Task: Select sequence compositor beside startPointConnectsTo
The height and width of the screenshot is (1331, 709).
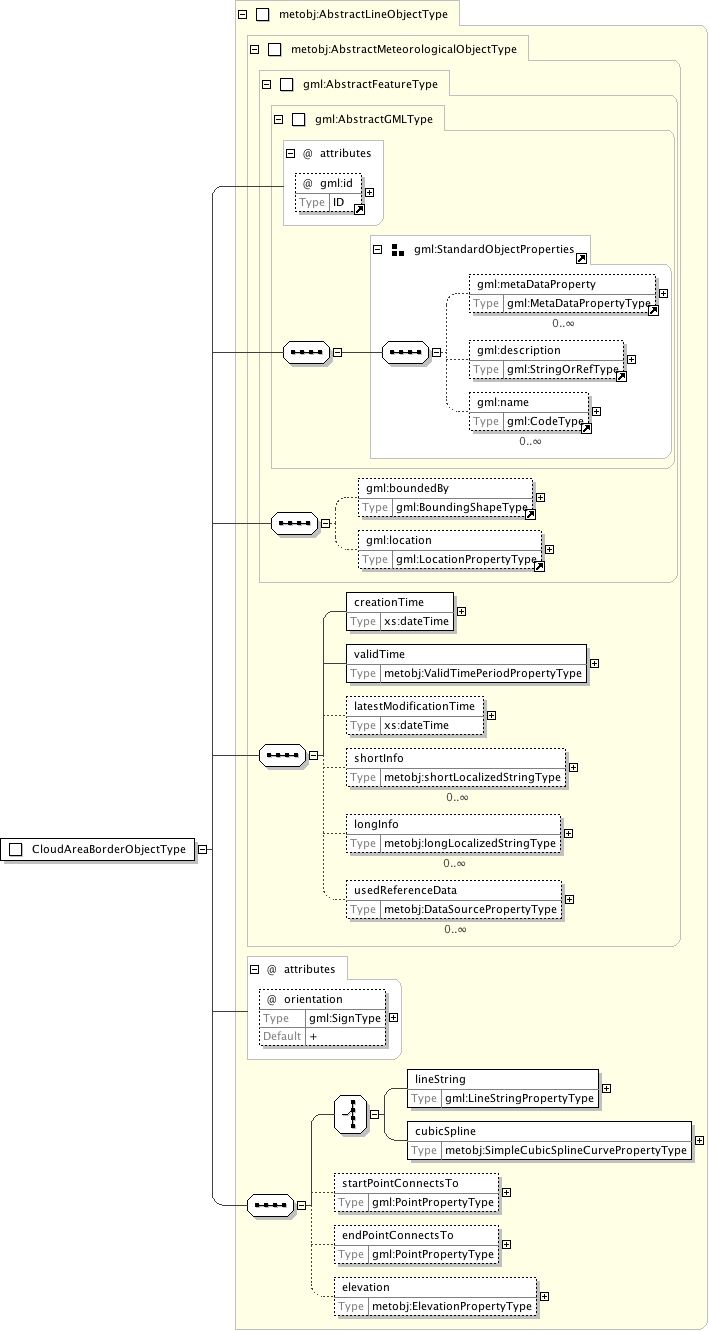Action: click(x=270, y=1205)
